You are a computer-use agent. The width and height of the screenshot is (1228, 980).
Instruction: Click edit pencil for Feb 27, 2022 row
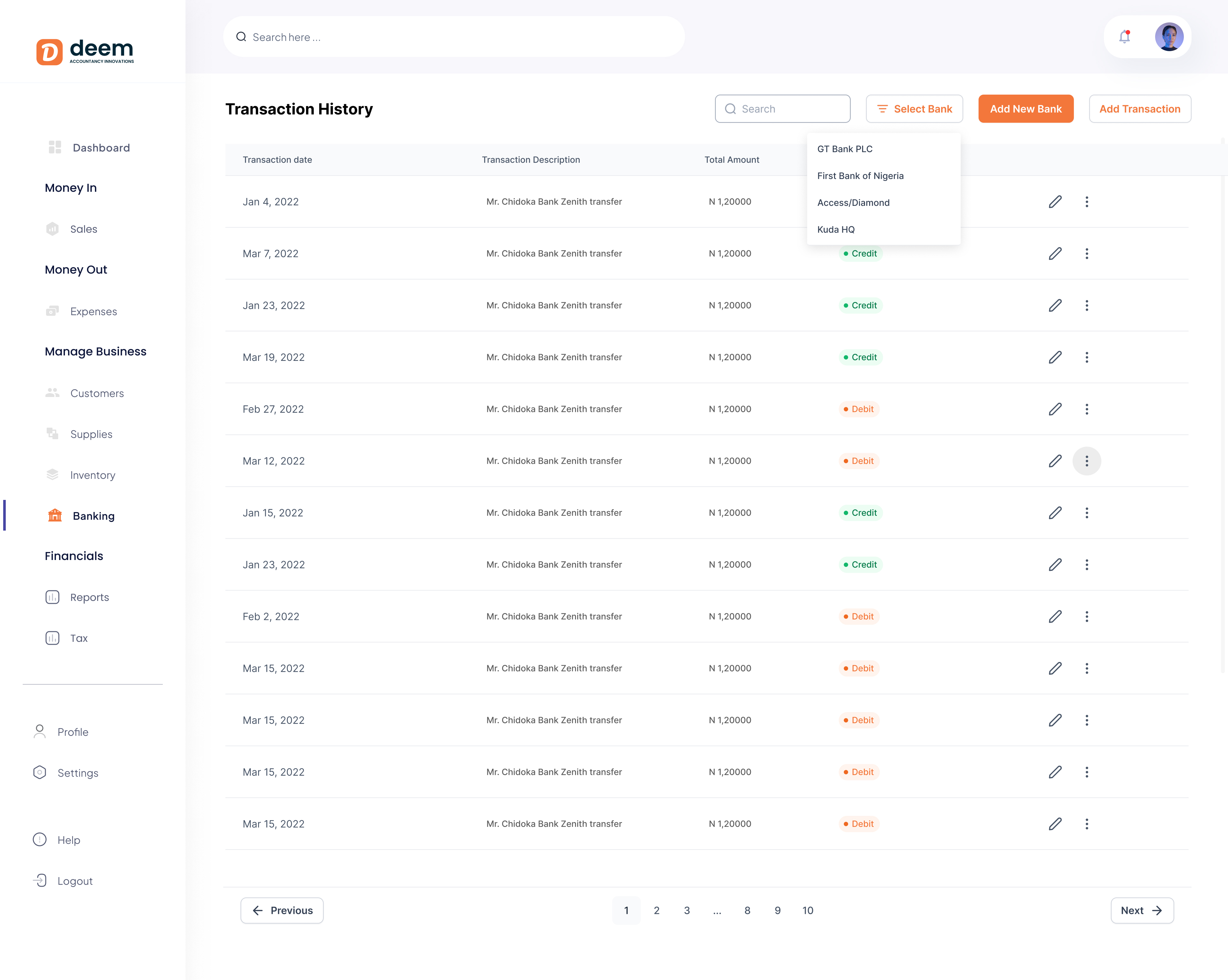coord(1055,409)
